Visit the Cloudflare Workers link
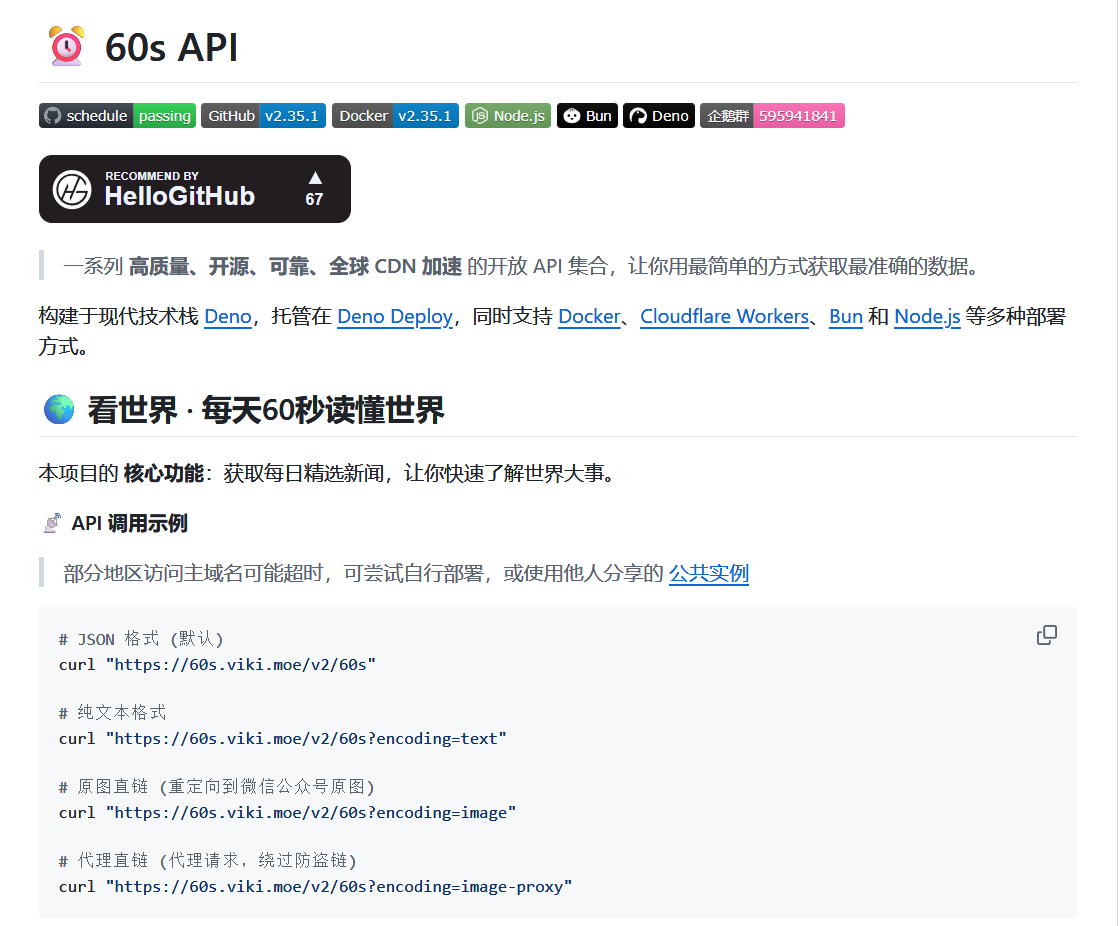Screen dimensions: 1120x926 pos(724,317)
